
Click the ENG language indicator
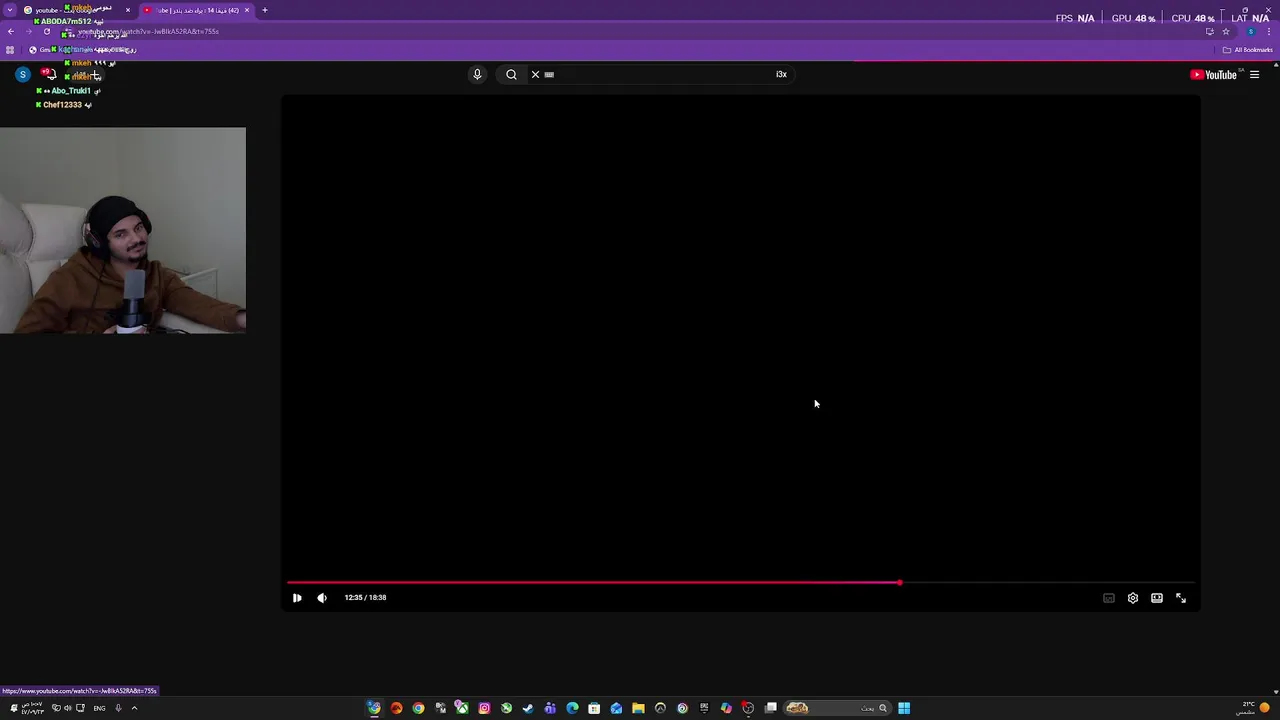(x=99, y=708)
